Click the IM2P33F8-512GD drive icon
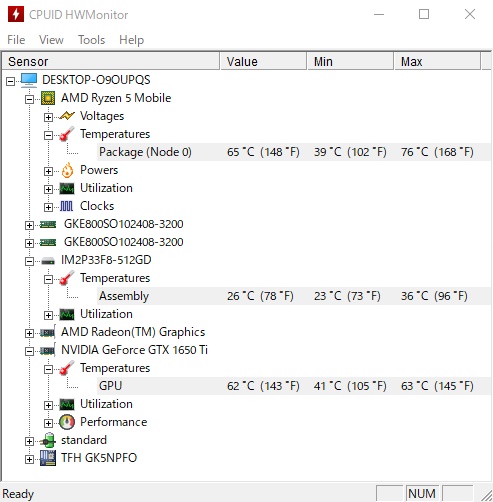This screenshot has height=502, width=493. click(x=48, y=261)
